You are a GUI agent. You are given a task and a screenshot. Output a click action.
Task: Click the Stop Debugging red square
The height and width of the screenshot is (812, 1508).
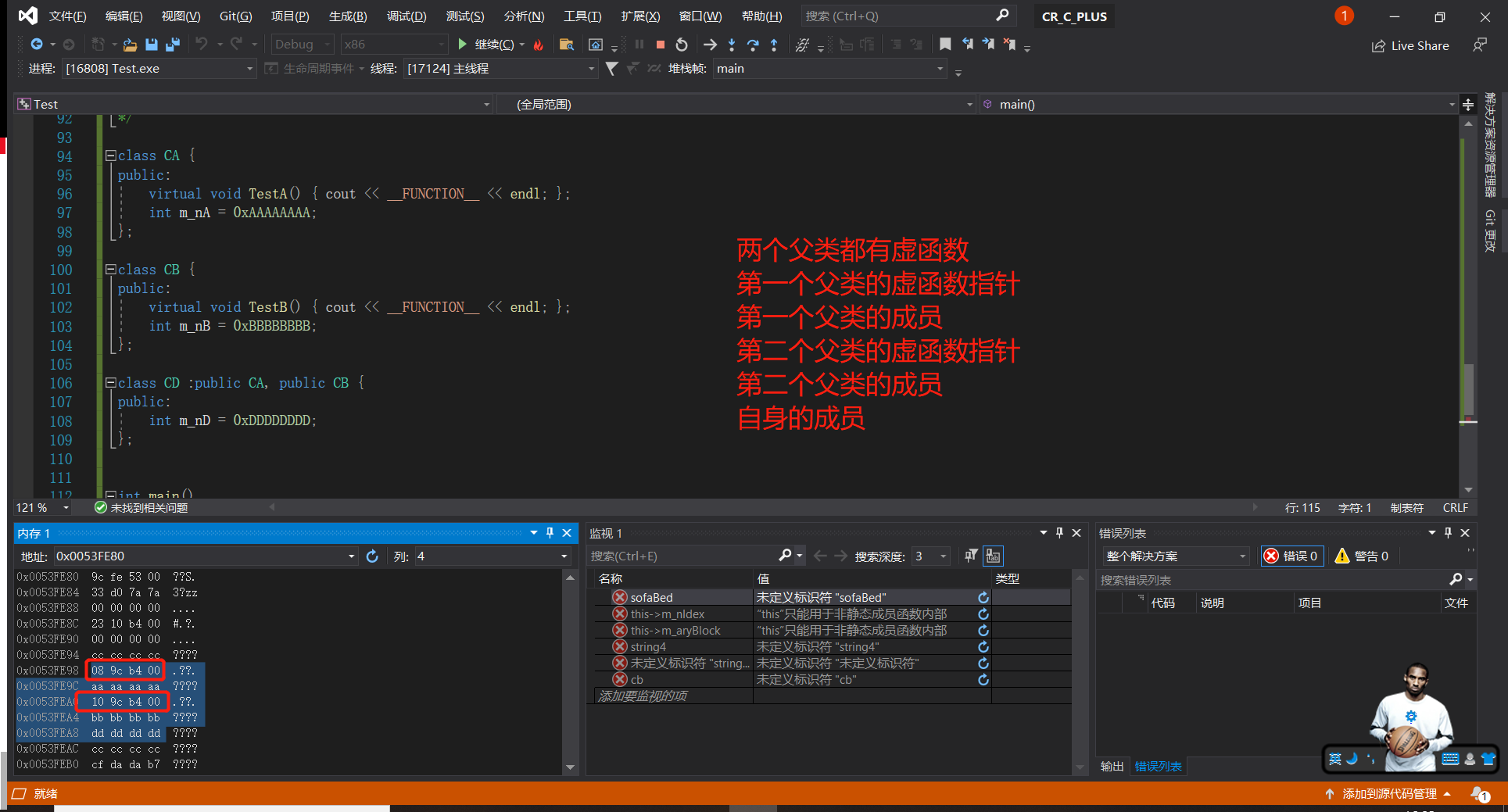[x=661, y=45]
